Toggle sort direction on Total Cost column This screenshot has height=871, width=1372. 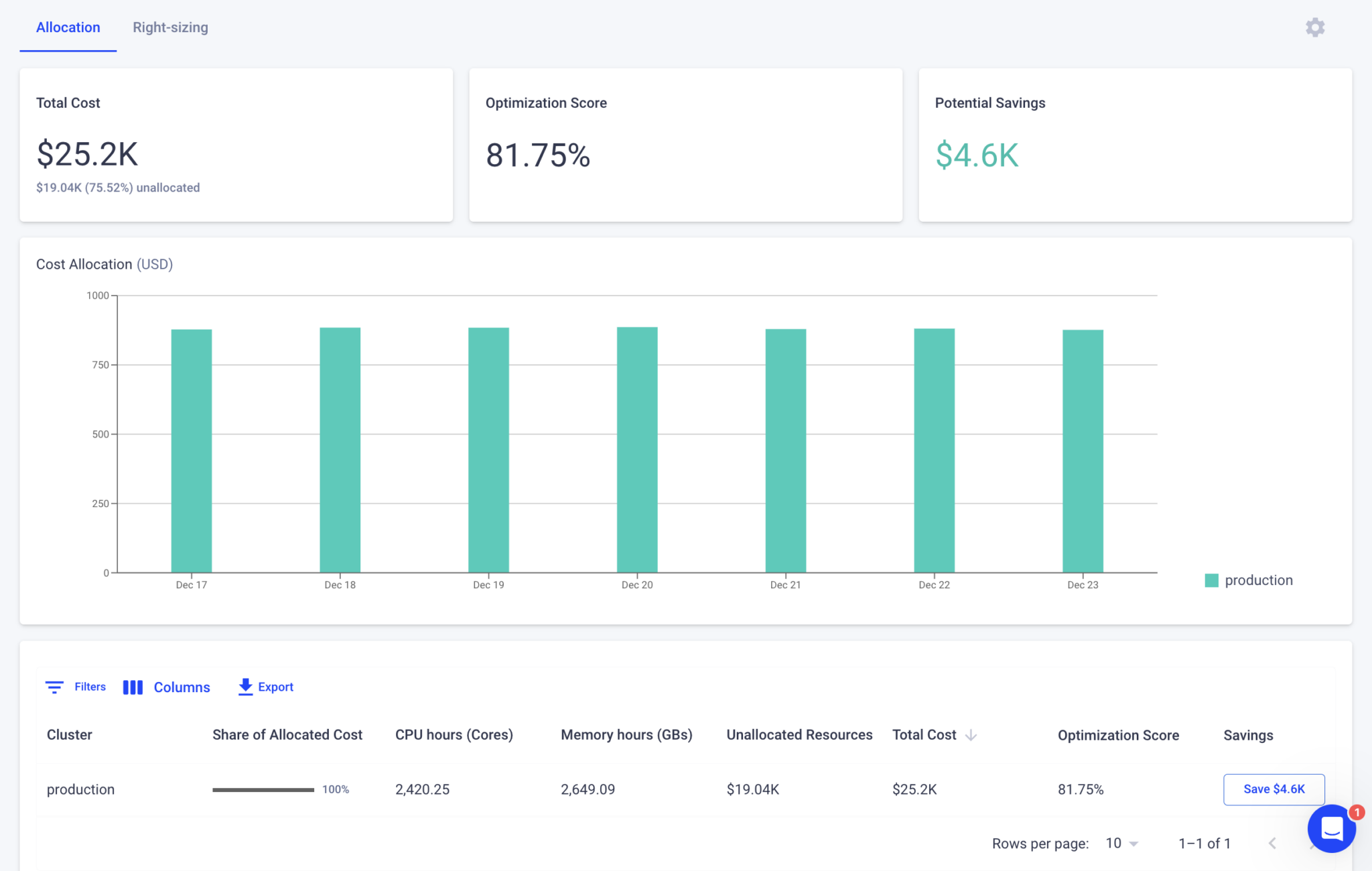(x=934, y=734)
